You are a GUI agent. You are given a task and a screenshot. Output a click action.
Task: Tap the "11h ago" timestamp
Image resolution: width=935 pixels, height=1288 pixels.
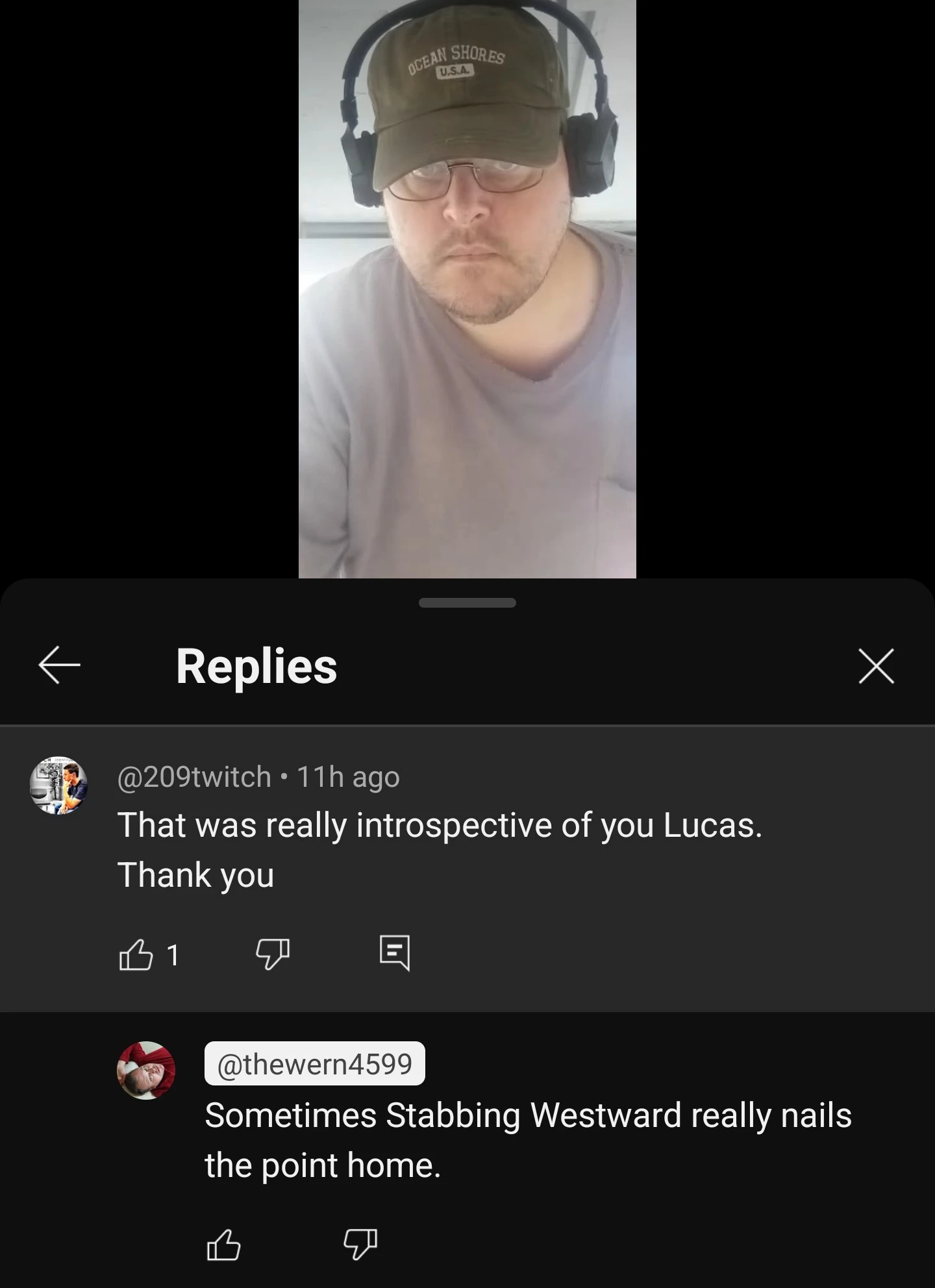(x=348, y=777)
